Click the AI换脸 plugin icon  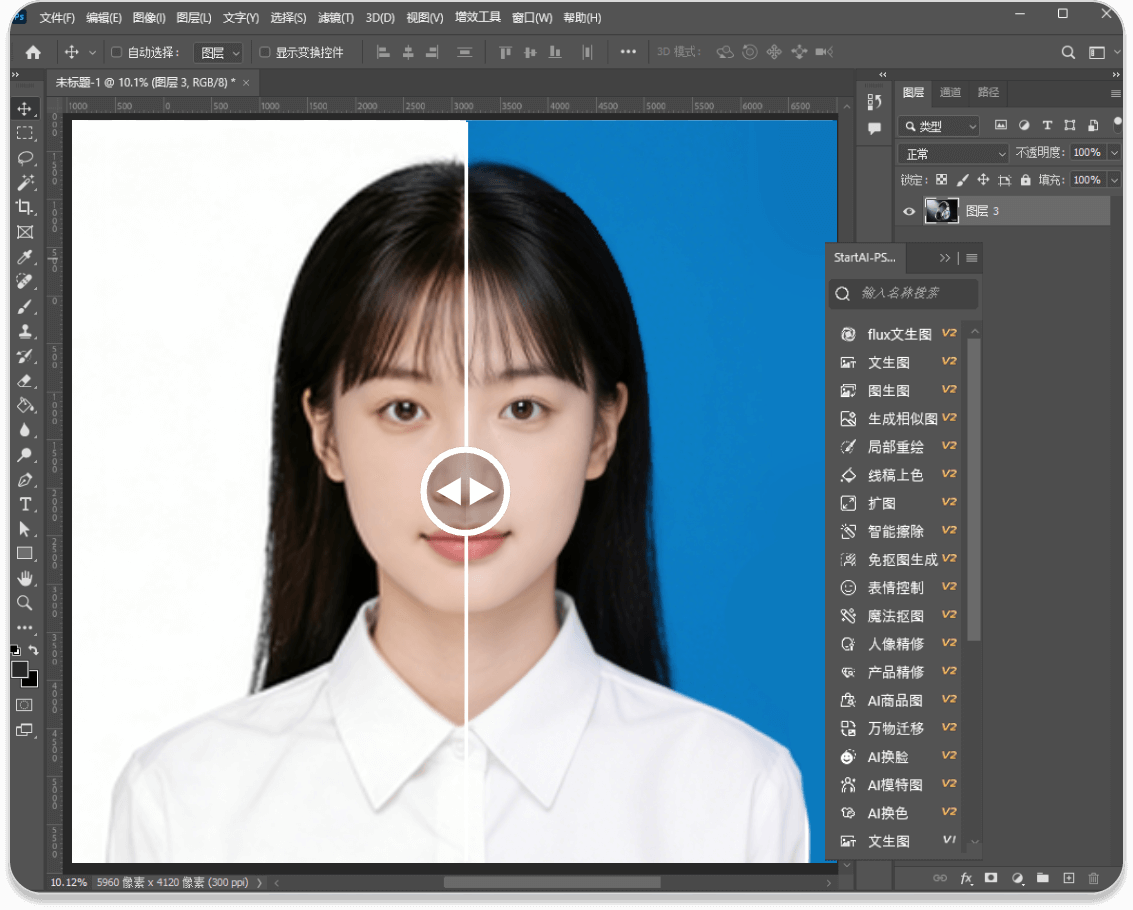(848, 757)
